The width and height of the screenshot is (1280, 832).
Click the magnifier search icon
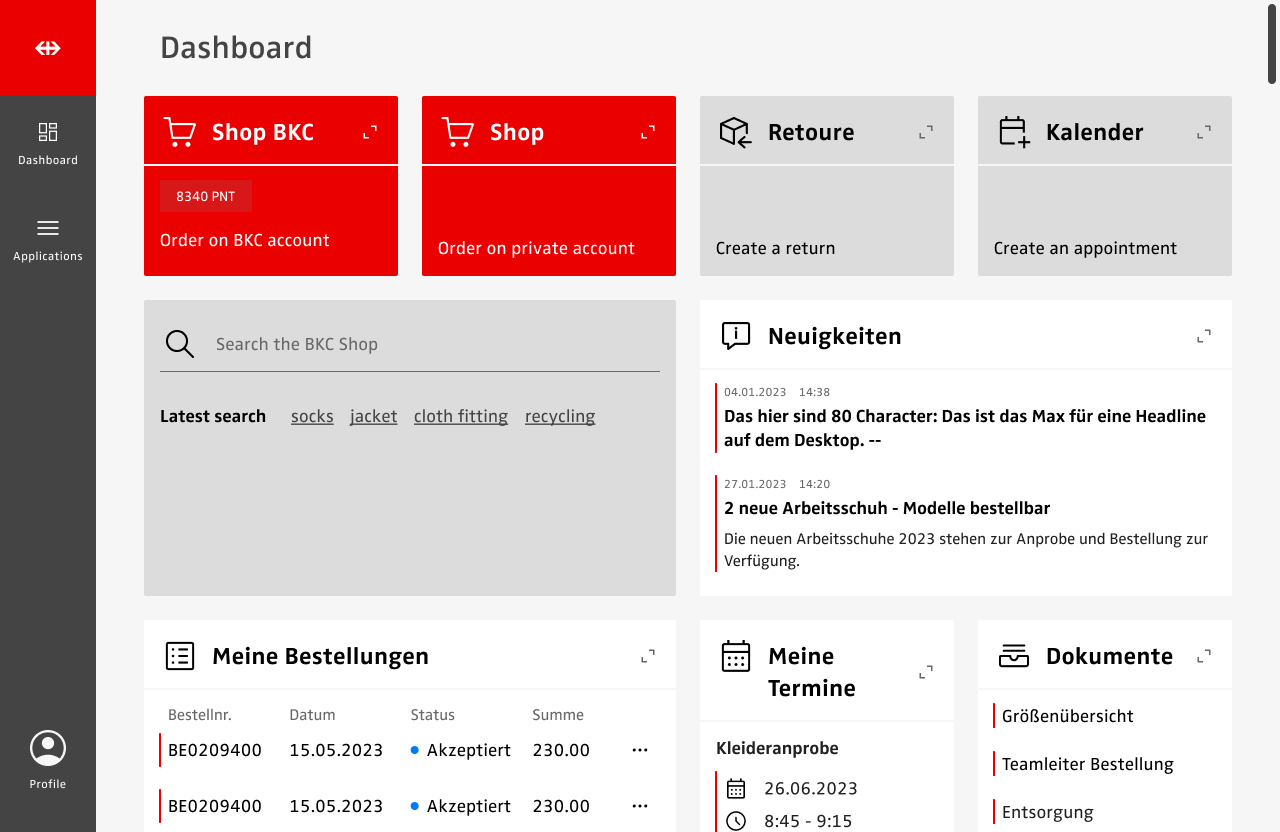click(180, 344)
